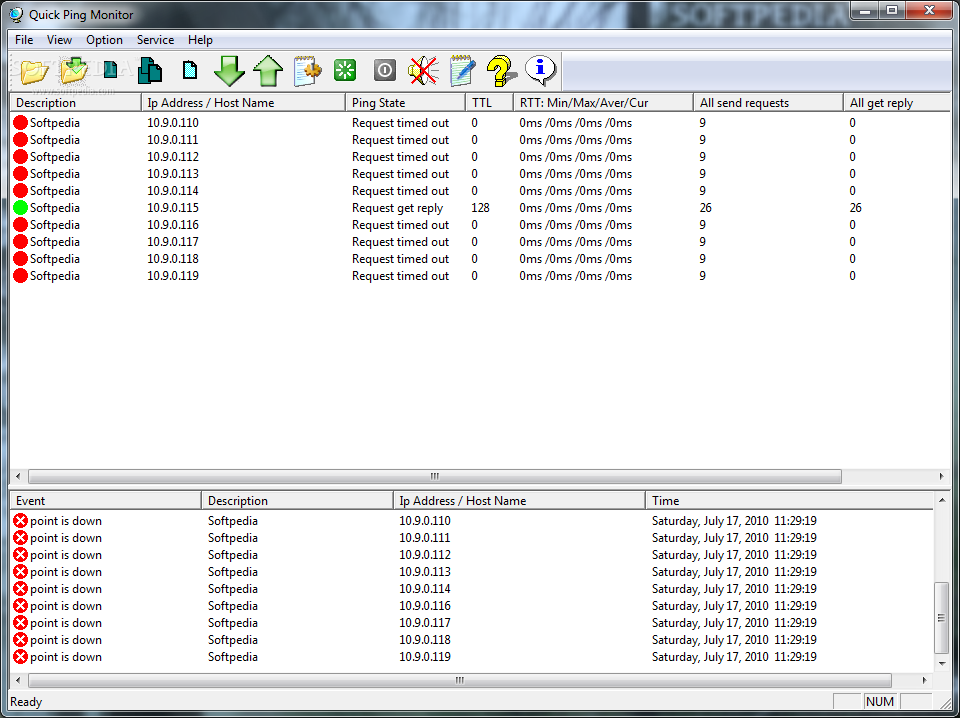Click the open folder toolbar icon
960x718 pixels.
point(34,71)
